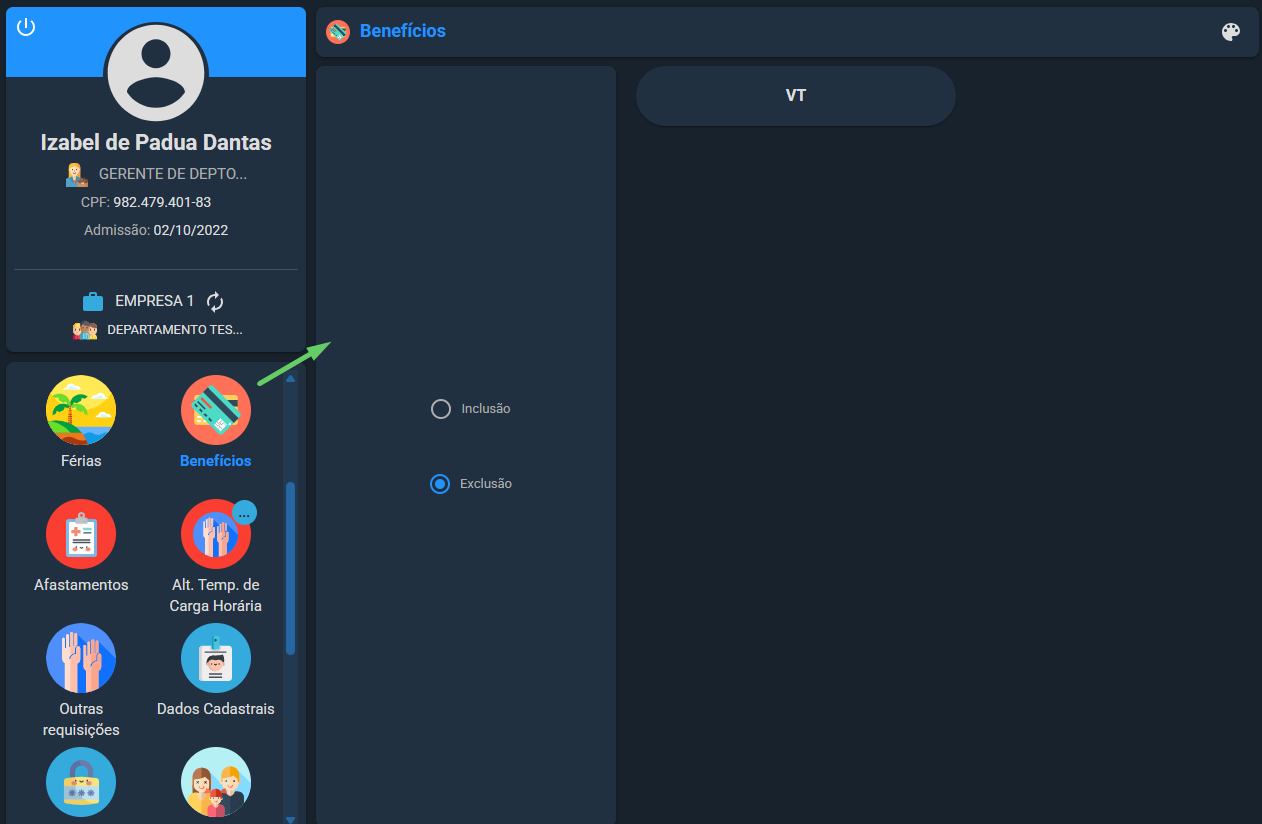Click the Dados Cadastrais menu label
1262x824 pixels.
click(x=216, y=709)
